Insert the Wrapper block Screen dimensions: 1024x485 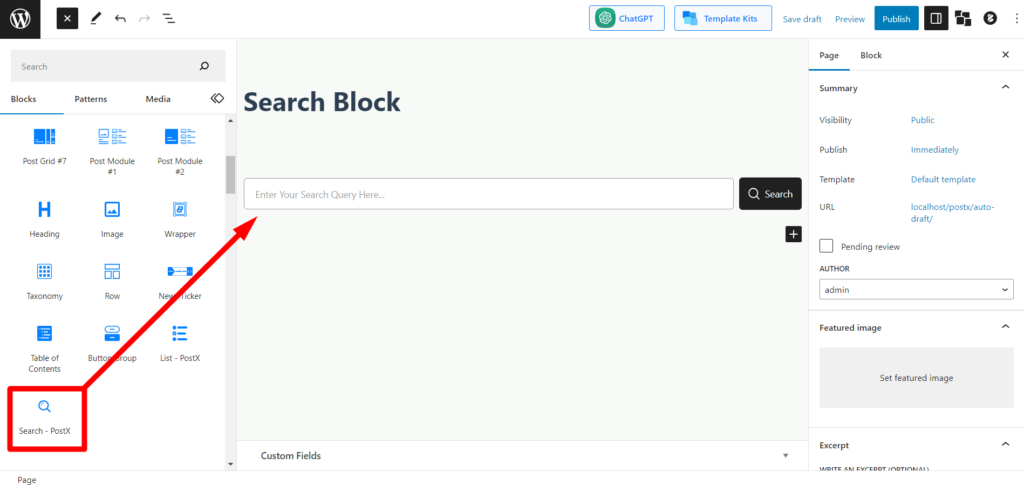click(x=180, y=219)
